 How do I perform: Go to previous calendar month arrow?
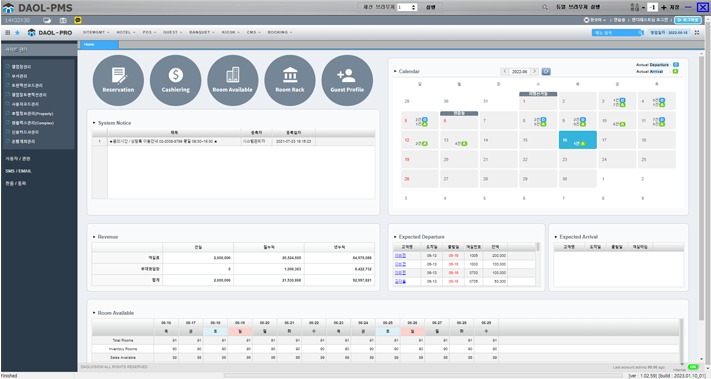pos(505,72)
